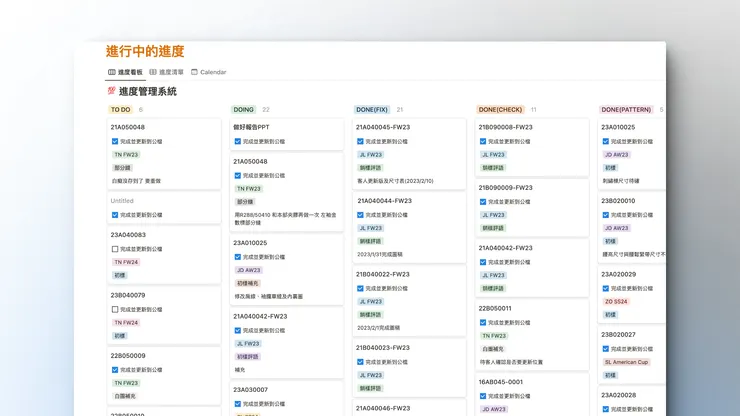
Task: Open card 21B040023-FW23
Action: coord(409,368)
